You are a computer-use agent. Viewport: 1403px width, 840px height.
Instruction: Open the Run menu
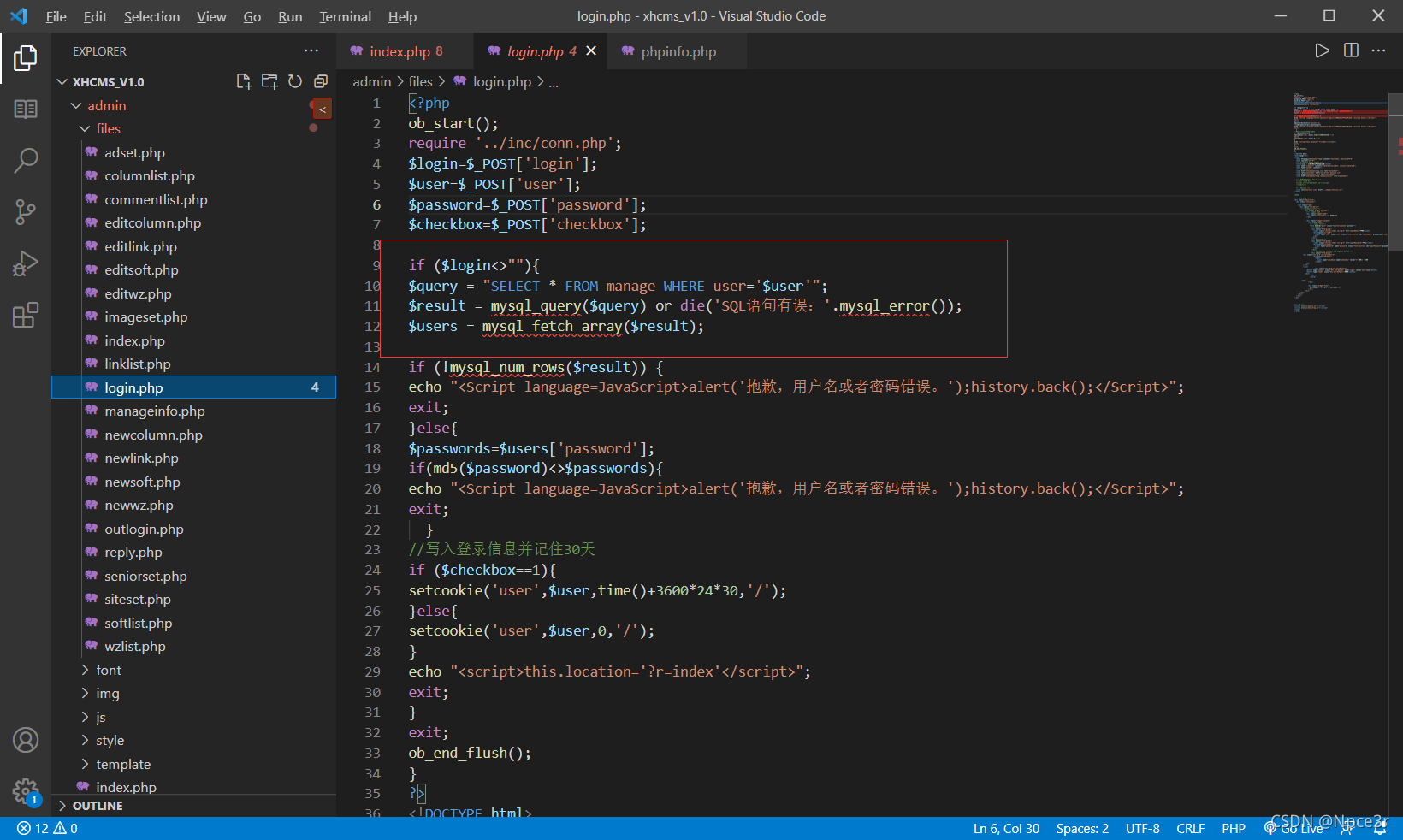click(290, 16)
